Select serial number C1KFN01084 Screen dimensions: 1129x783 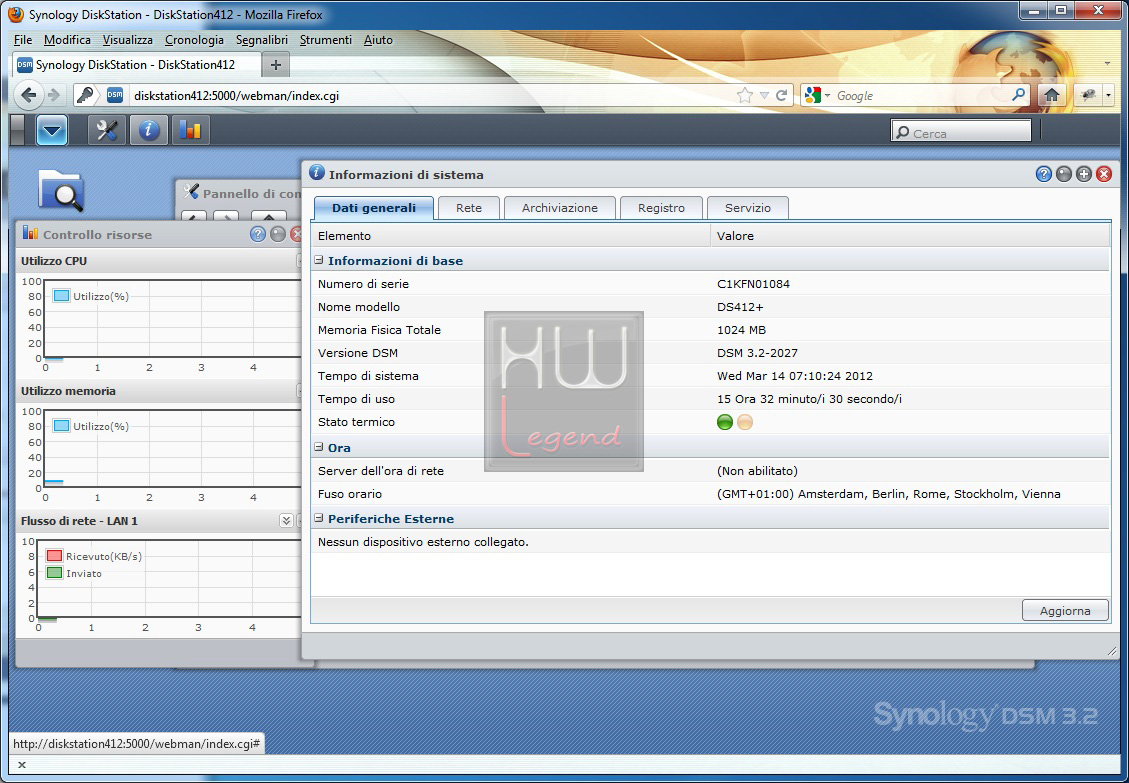tap(753, 284)
